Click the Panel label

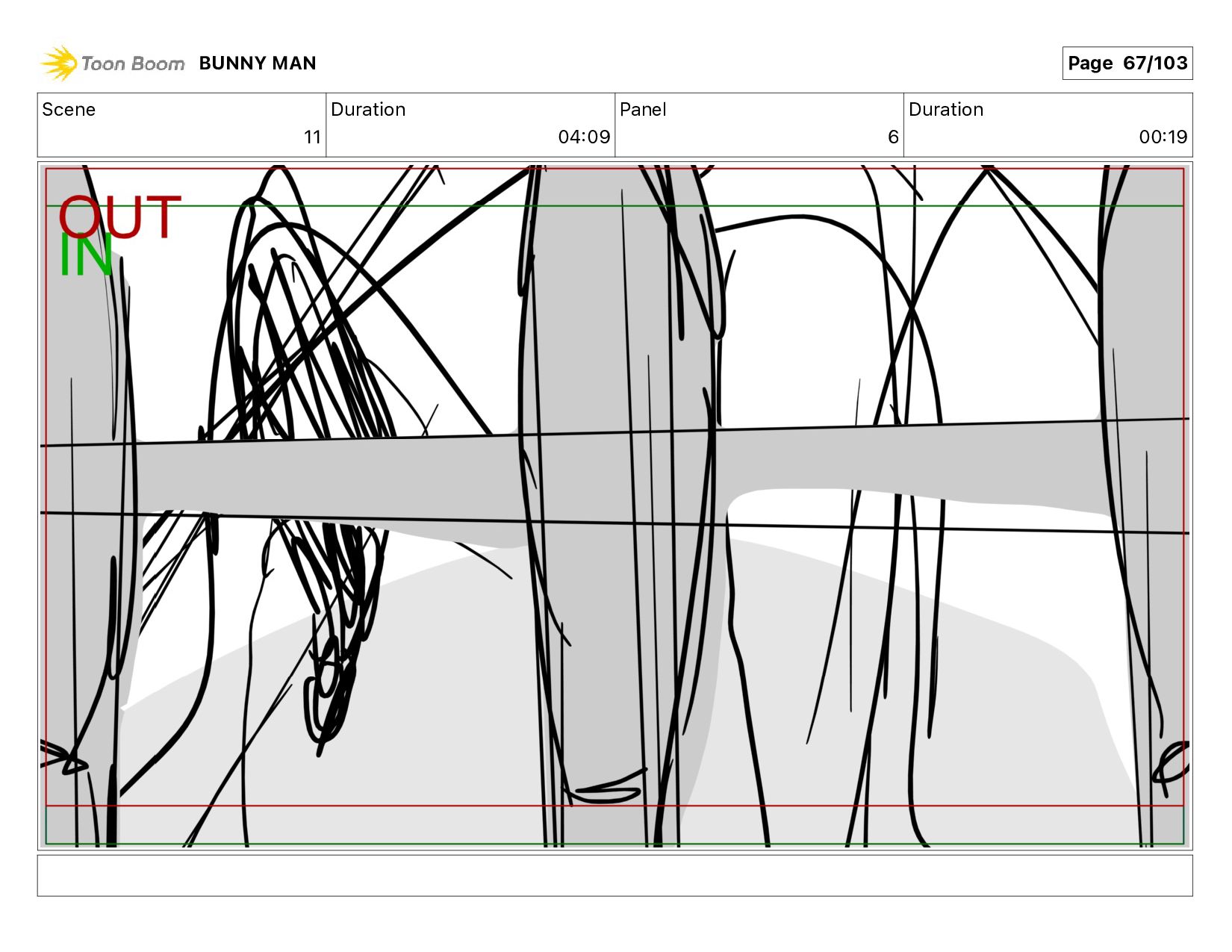(643, 110)
